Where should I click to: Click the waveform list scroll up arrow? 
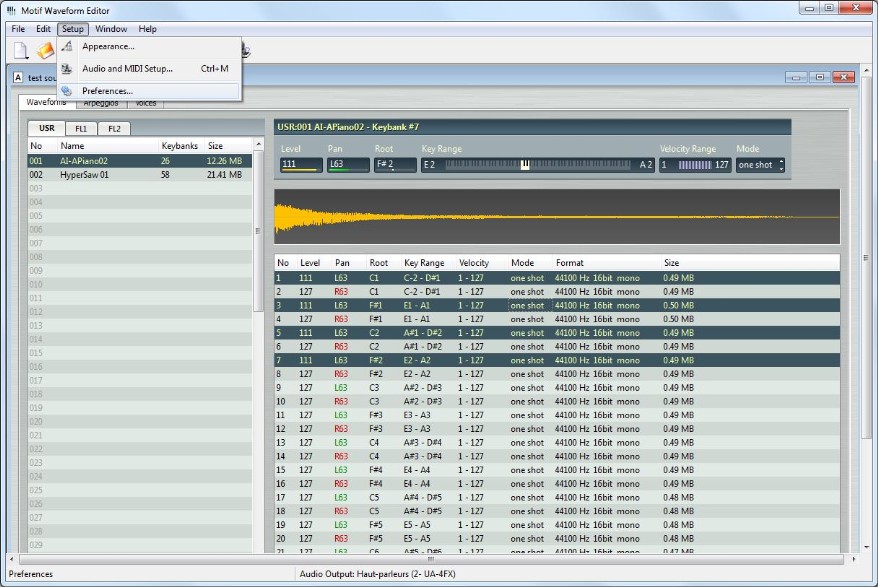click(x=258, y=145)
